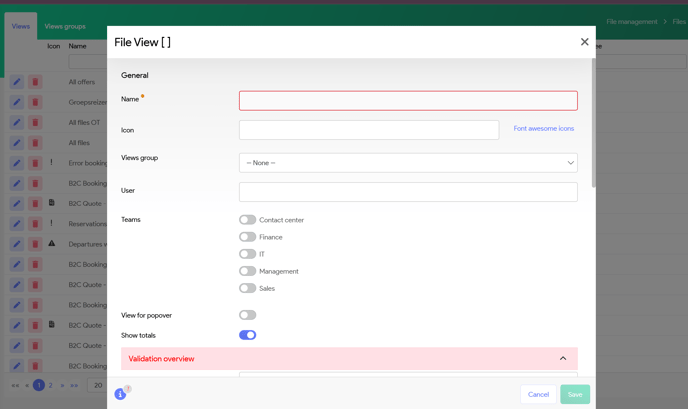Toggle the Finance team switch
This screenshot has width=688, height=409.
[247, 237]
